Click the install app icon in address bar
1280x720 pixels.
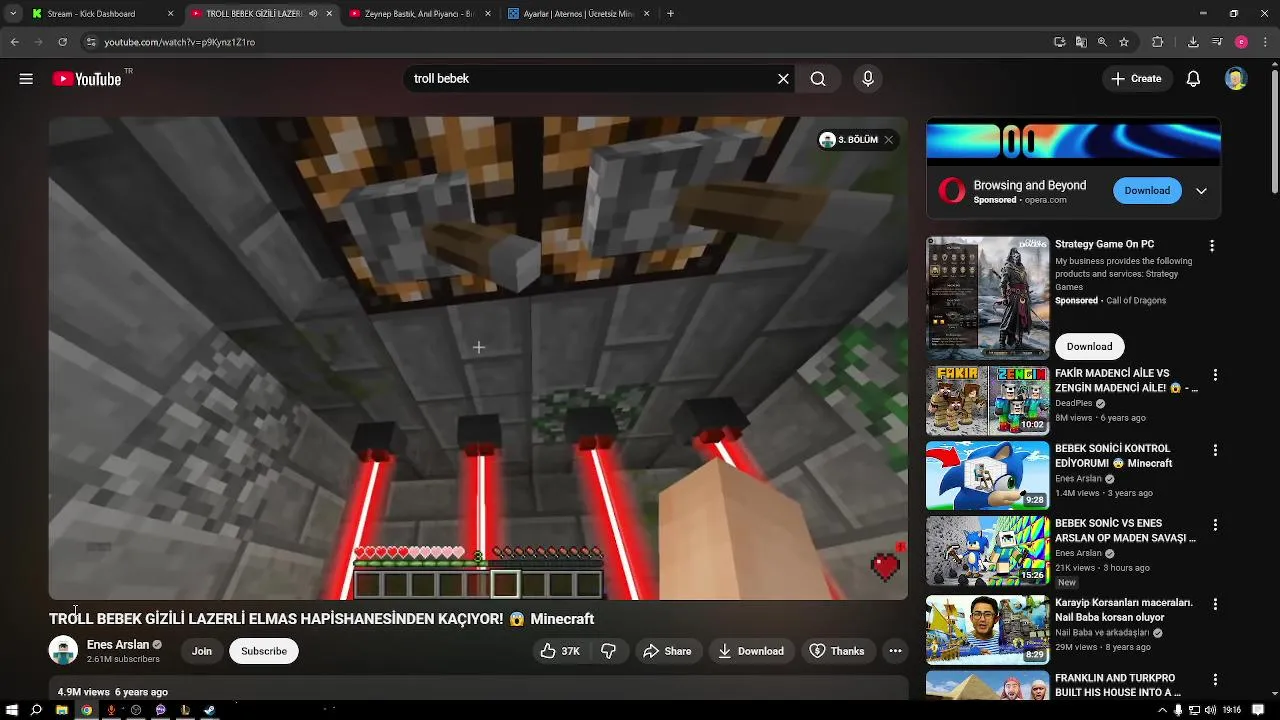click(1060, 42)
